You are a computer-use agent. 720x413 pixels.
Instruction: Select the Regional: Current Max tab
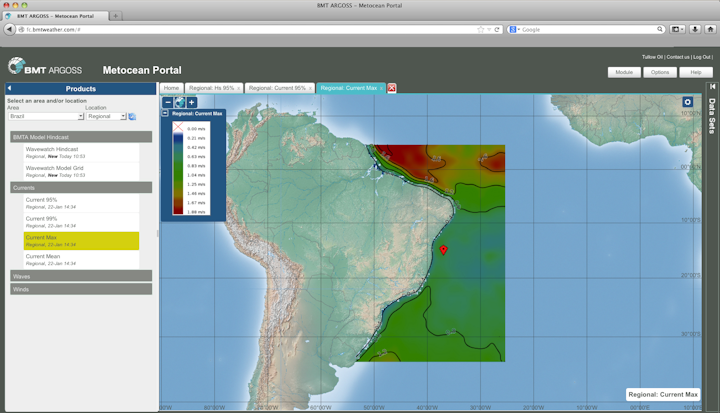click(349, 88)
